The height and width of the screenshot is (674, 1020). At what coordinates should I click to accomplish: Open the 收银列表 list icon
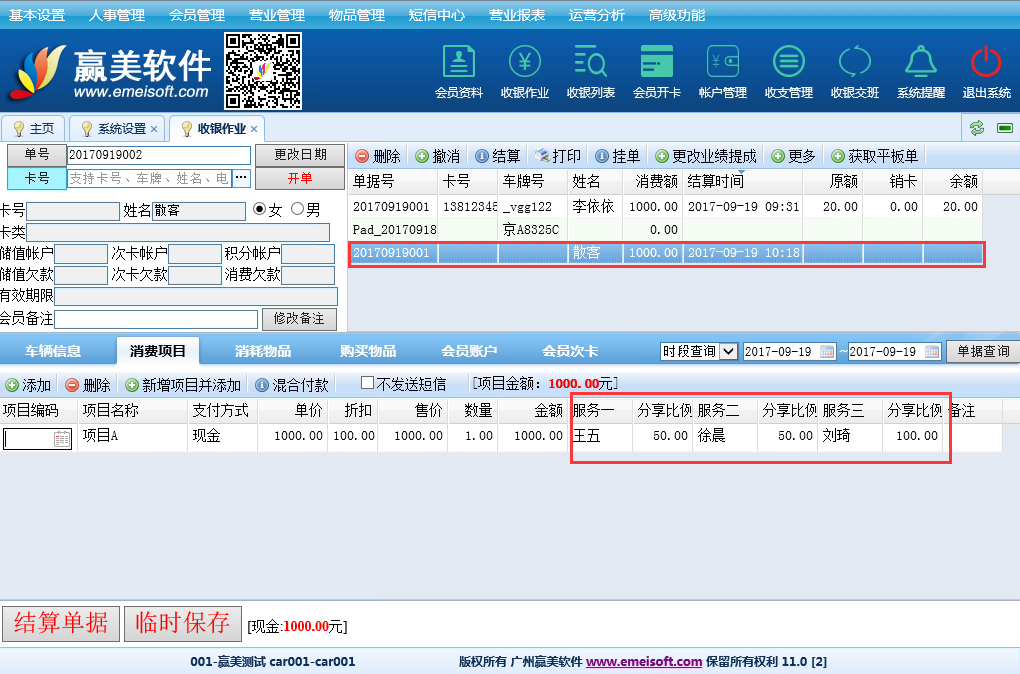pos(591,71)
